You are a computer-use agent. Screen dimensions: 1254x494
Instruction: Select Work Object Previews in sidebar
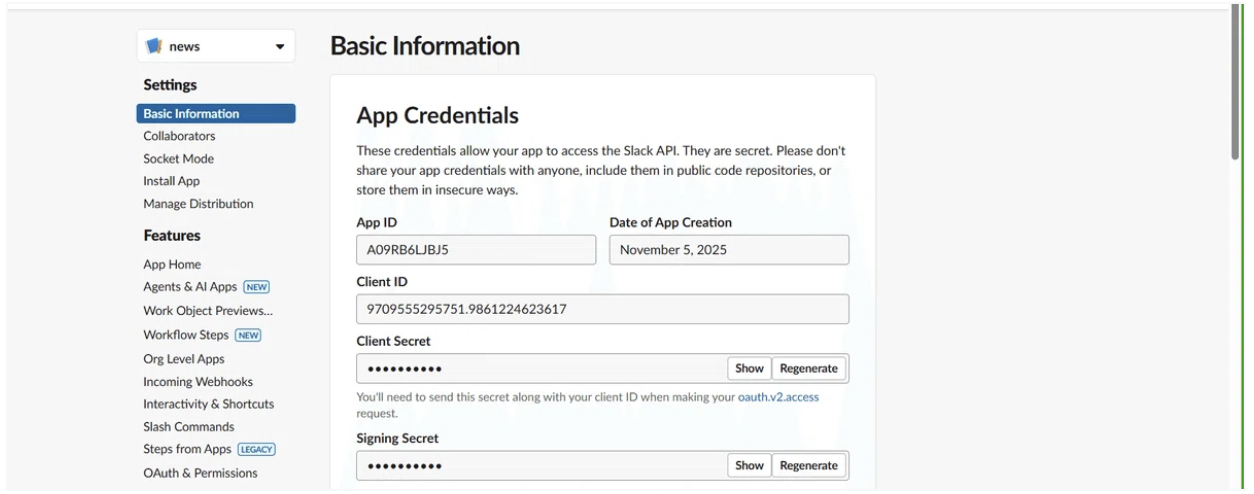tap(207, 311)
